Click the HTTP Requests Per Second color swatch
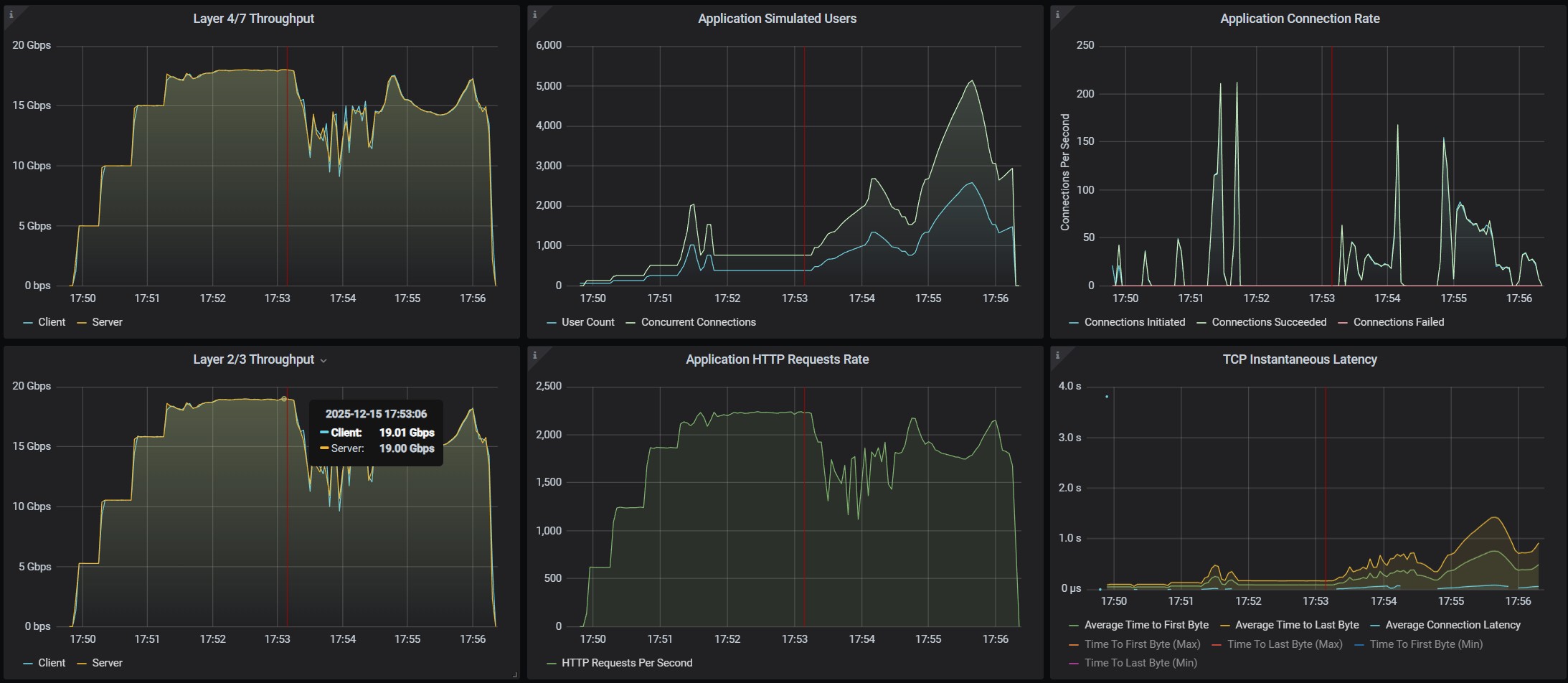 (552, 664)
